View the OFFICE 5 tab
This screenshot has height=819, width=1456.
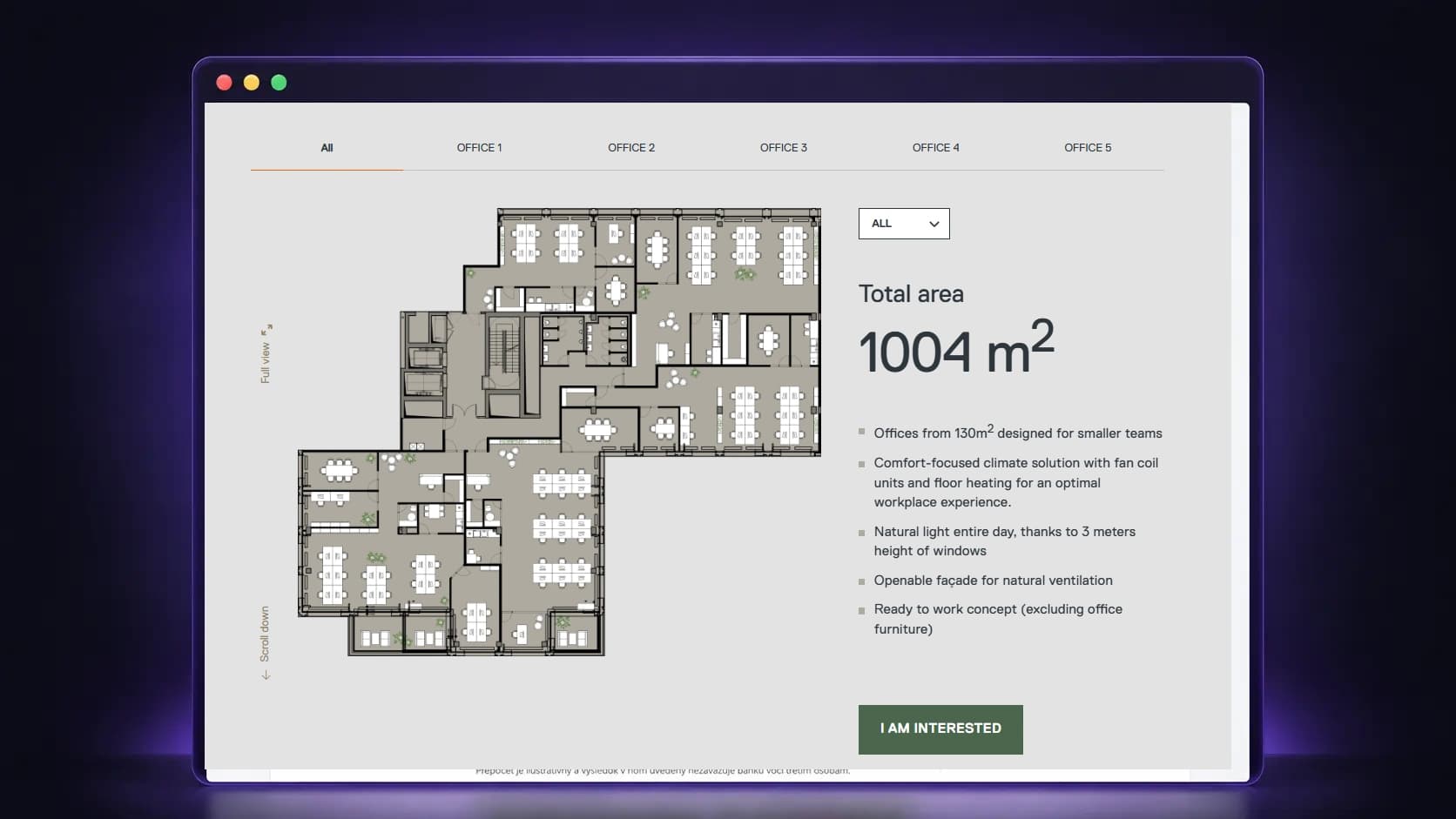[1088, 147]
